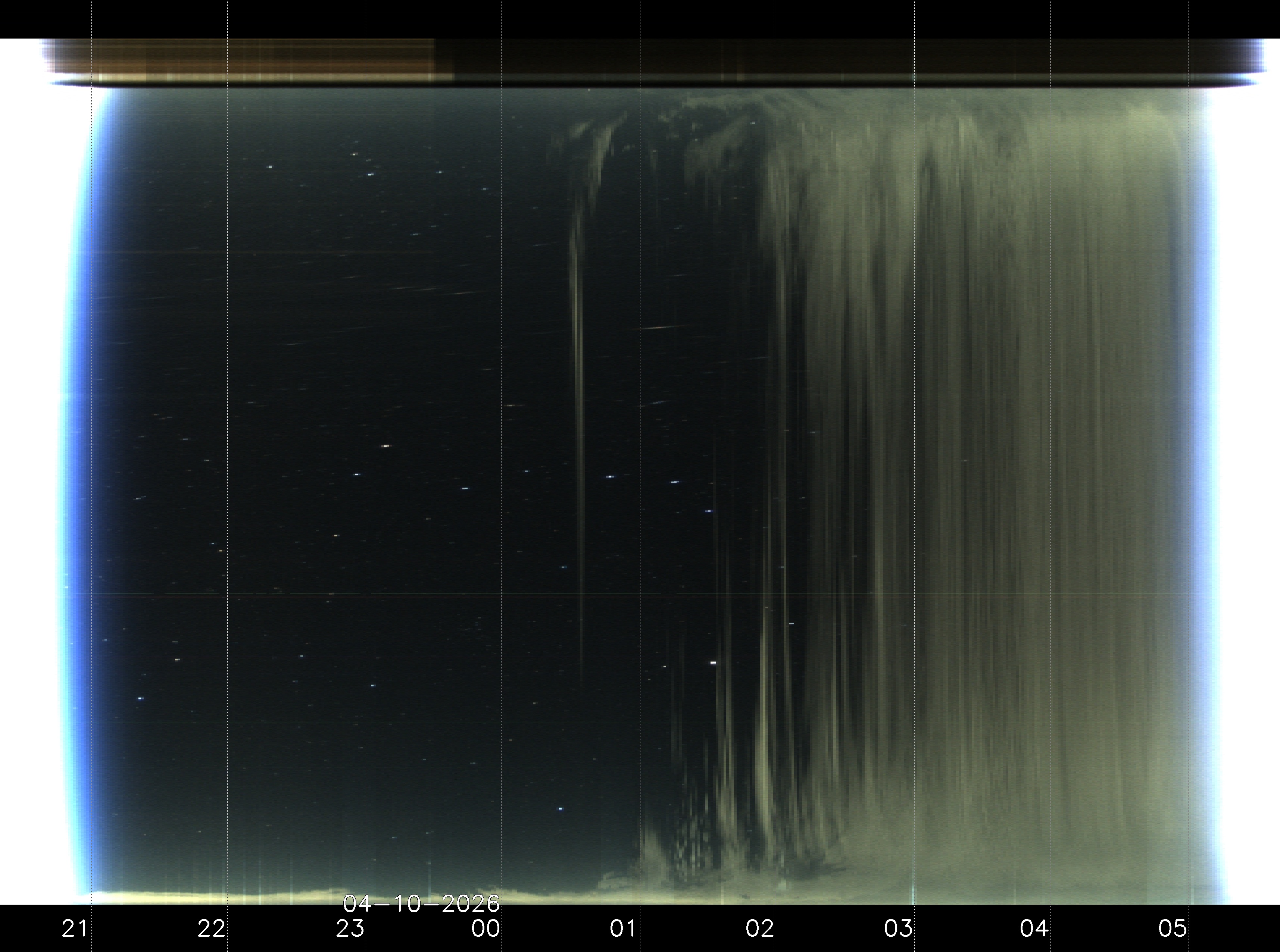The image size is (1280, 952).
Task: Click the 02 hour label
Action: 759,928
